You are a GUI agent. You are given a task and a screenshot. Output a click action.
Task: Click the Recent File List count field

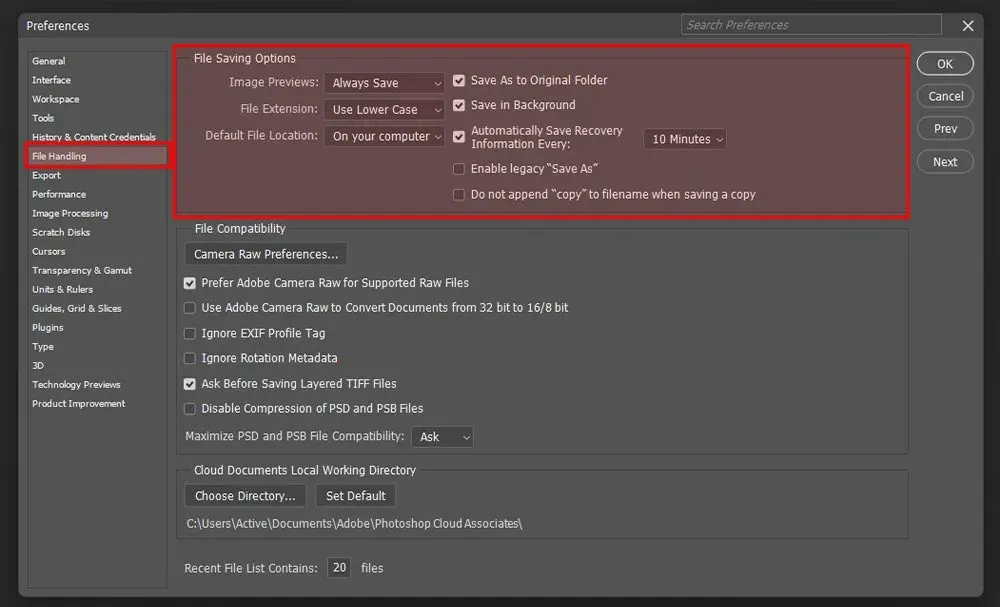coord(339,567)
